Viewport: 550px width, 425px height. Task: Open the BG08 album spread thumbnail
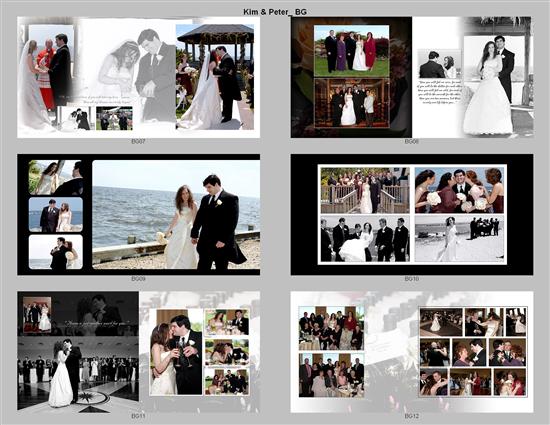412,77
